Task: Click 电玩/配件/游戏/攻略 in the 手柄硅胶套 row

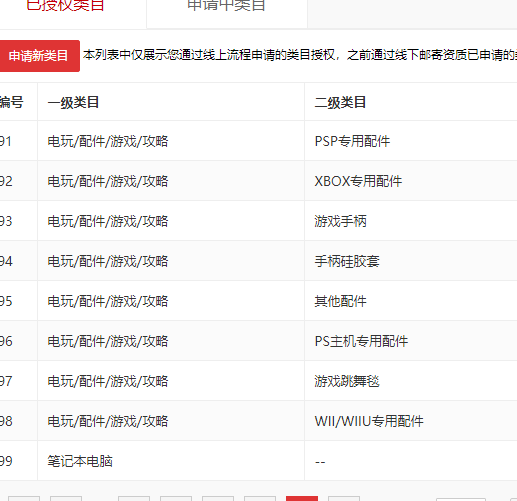Action: coord(108,261)
